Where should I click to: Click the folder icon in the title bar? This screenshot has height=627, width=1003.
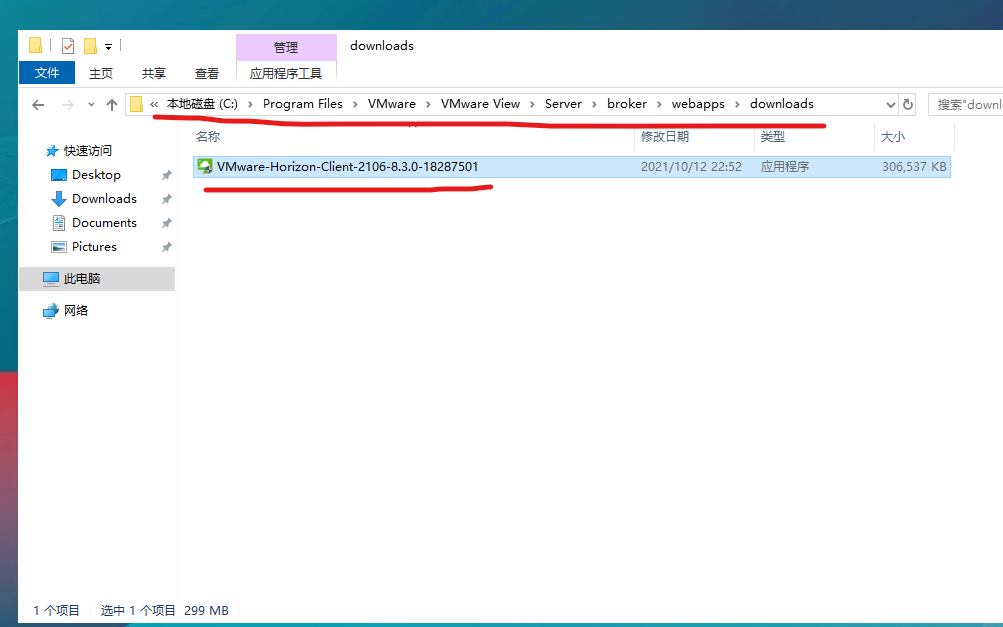point(35,45)
